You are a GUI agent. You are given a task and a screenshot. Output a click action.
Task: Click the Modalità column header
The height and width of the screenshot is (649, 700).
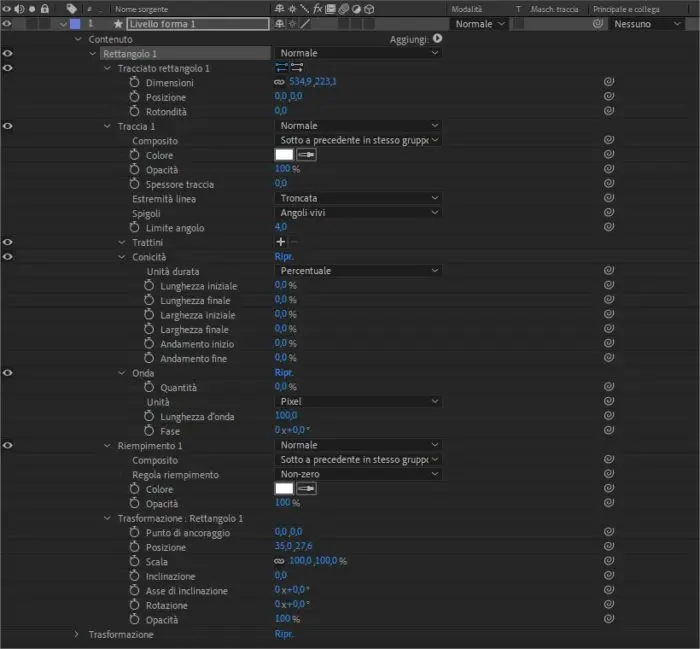[467, 9]
